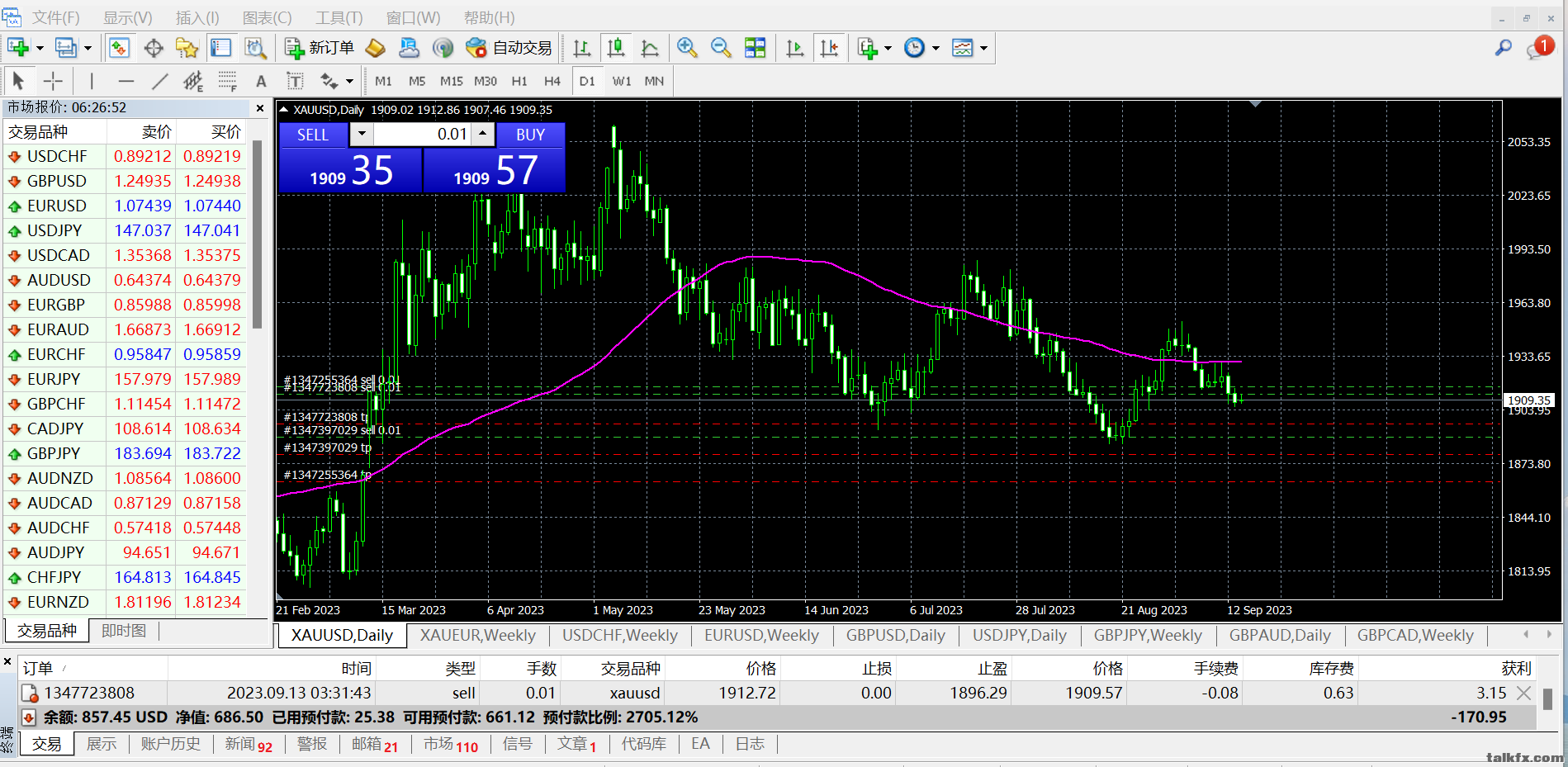Open the 工具(T) menu
The width and height of the screenshot is (1568, 767).
339,17
